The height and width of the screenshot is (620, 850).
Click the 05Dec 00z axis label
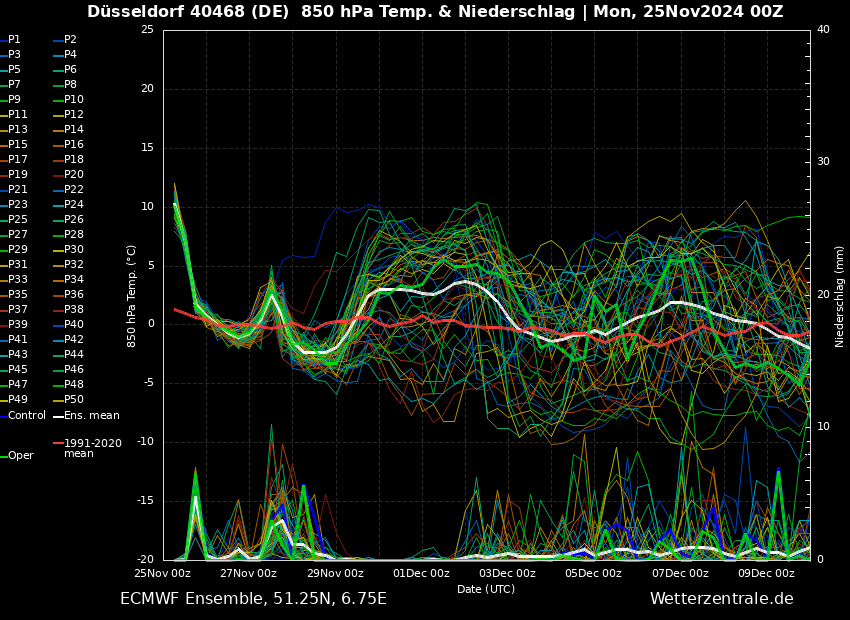[x=593, y=574]
